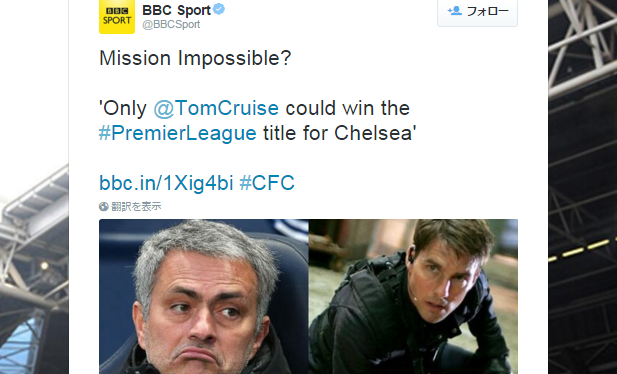The height and width of the screenshot is (374, 617).
Task: Open the earpiece man photo
Action: tap(413, 296)
